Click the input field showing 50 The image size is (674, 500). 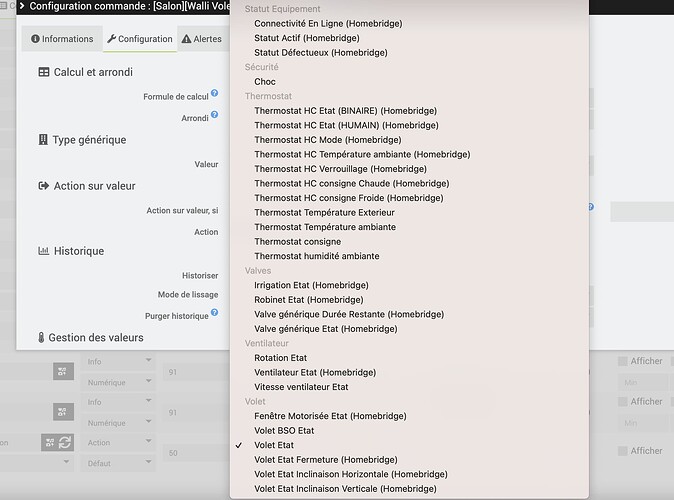click(196, 453)
